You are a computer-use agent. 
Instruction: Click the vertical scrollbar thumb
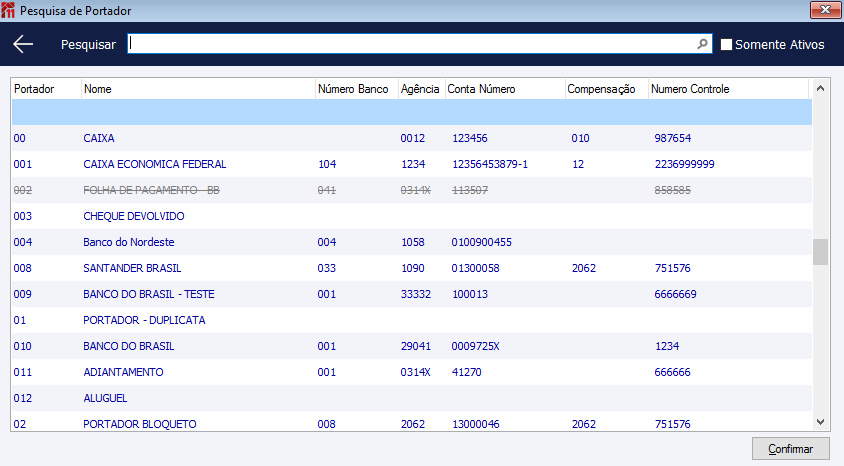(820, 252)
